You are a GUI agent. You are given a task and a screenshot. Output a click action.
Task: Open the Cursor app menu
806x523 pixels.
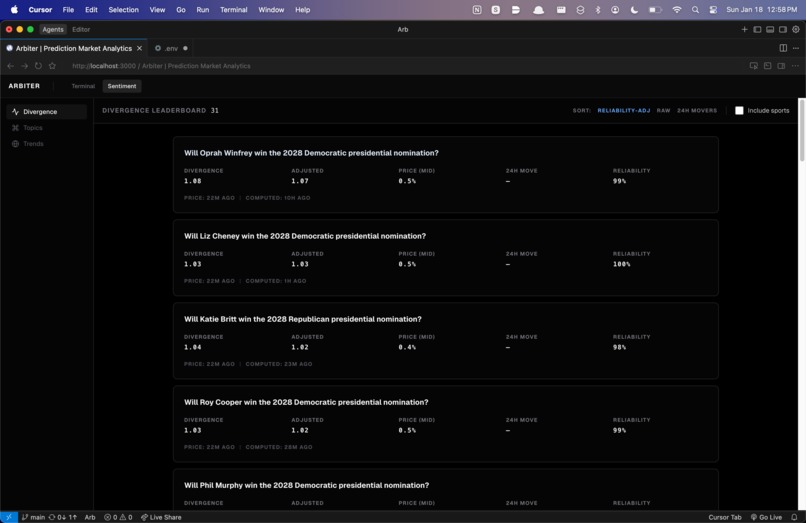(40, 9)
